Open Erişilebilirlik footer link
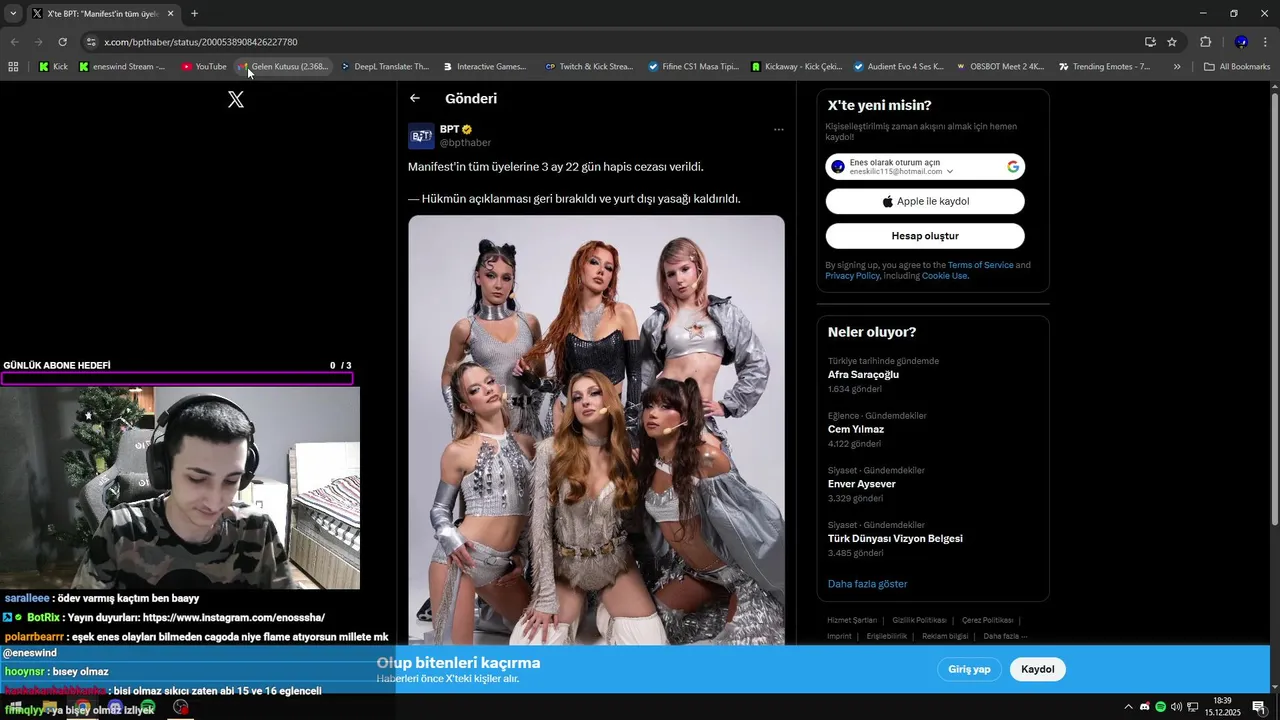 (x=887, y=636)
